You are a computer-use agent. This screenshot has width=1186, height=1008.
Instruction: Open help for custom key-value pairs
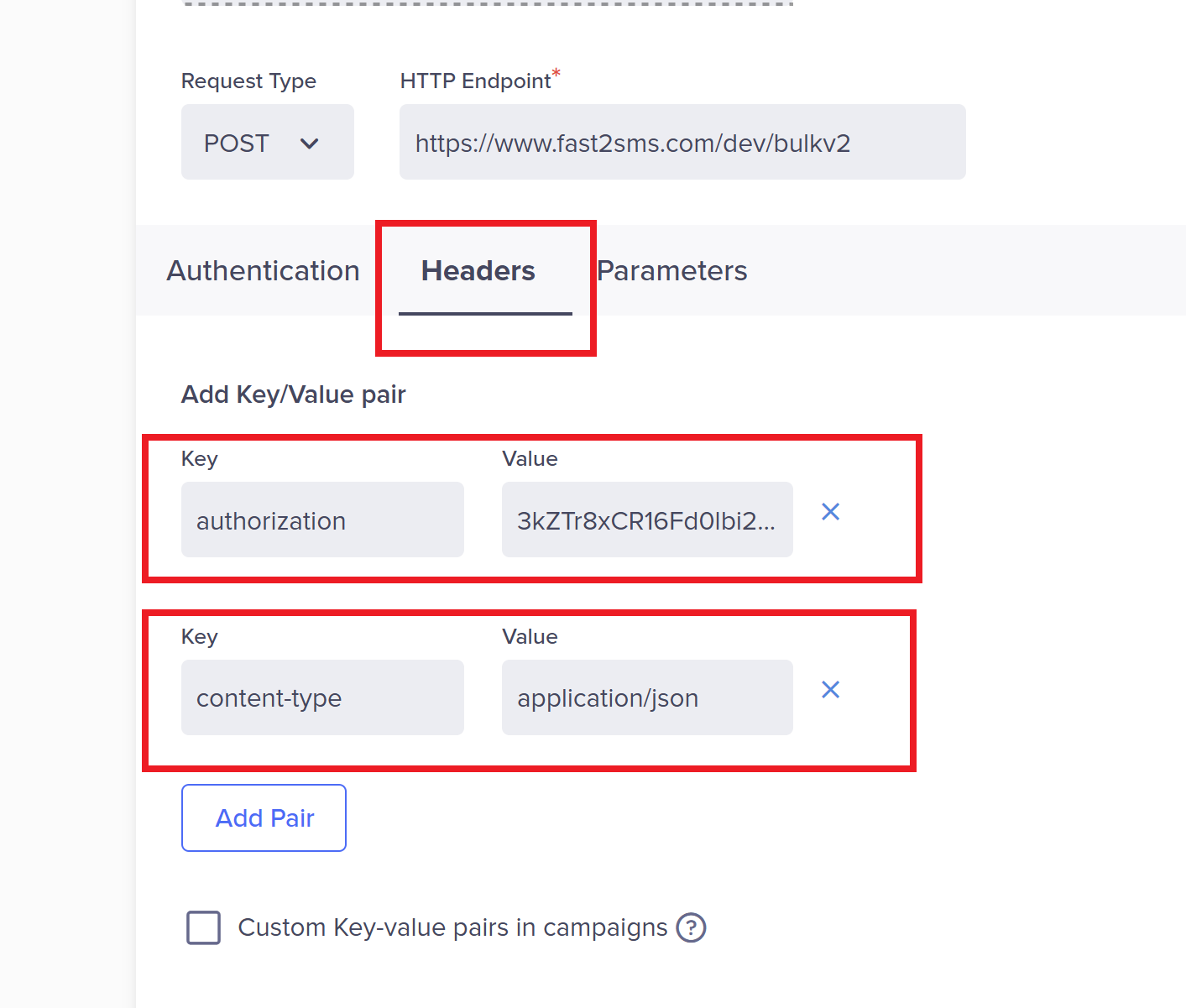pyautogui.click(x=691, y=927)
